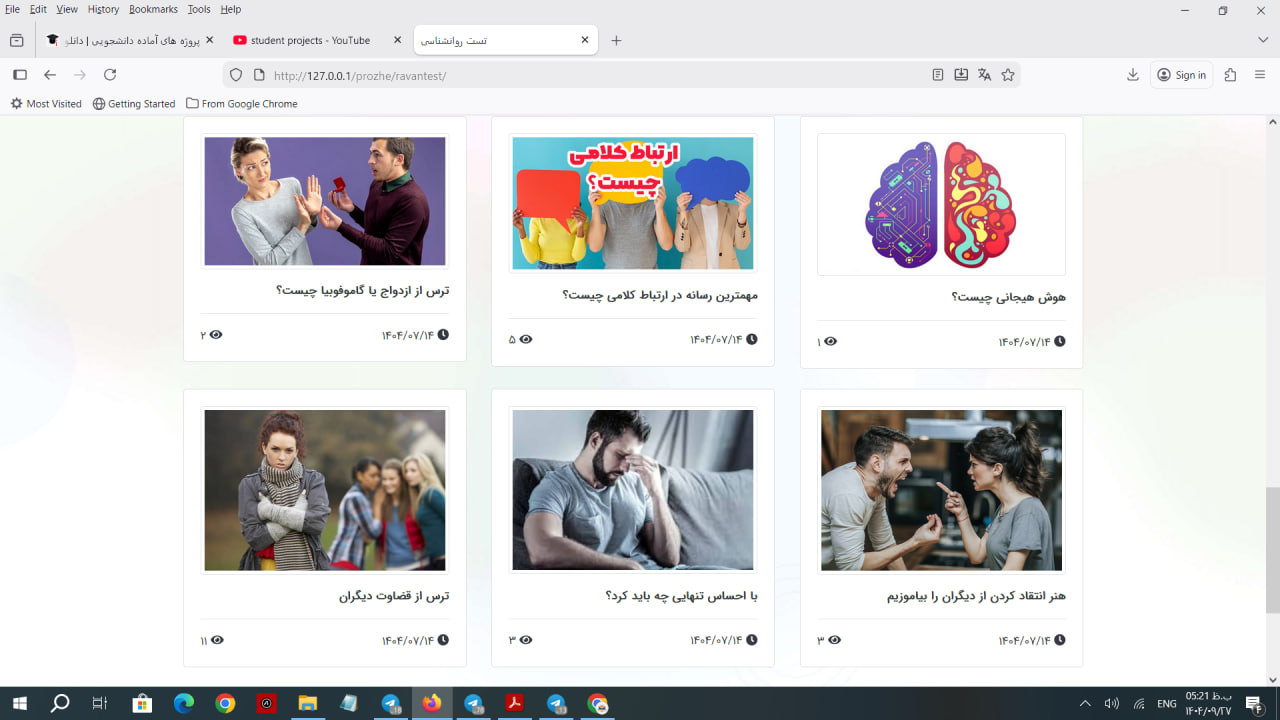The width and height of the screenshot is (1280, 720).
Task: Click the site security shield icon
Action: (x=236, y=75)
